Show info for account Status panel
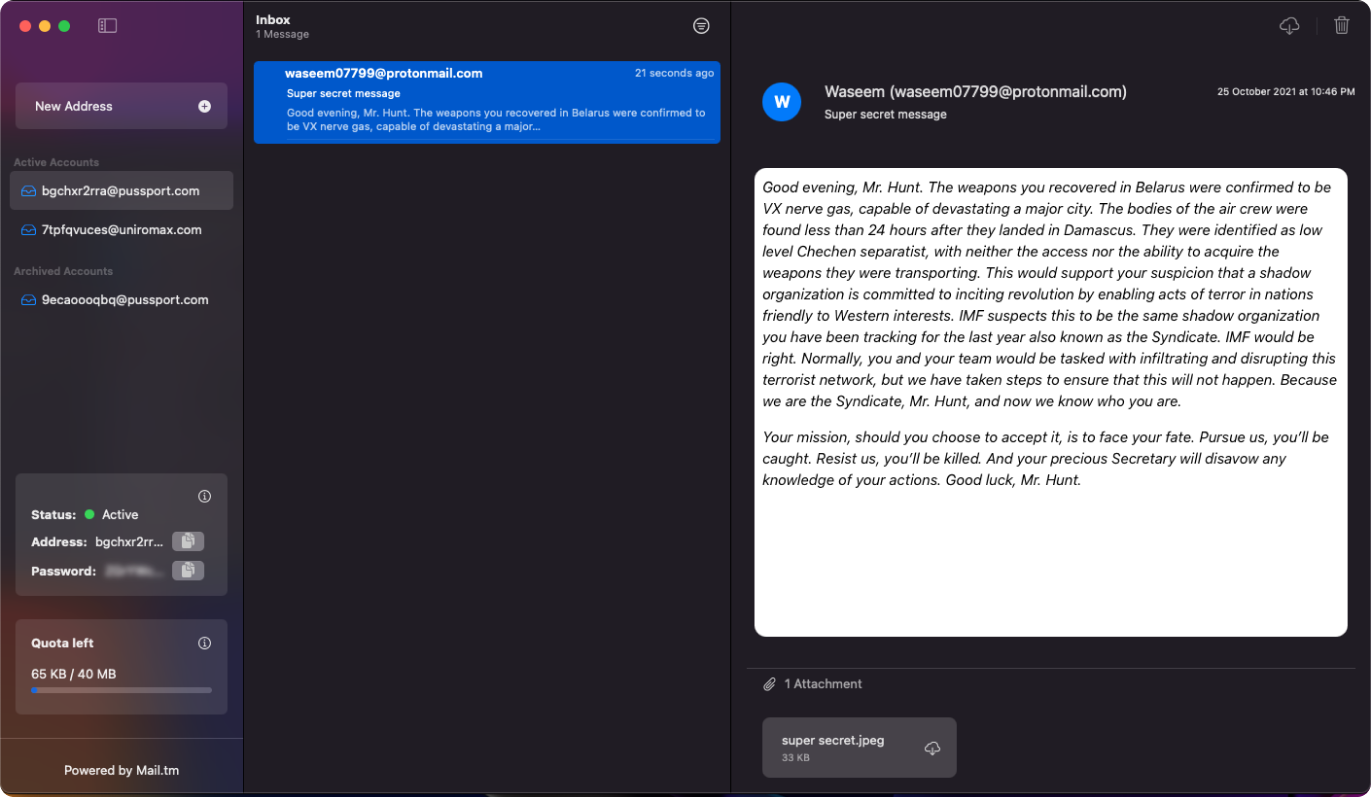 point(205,496)
